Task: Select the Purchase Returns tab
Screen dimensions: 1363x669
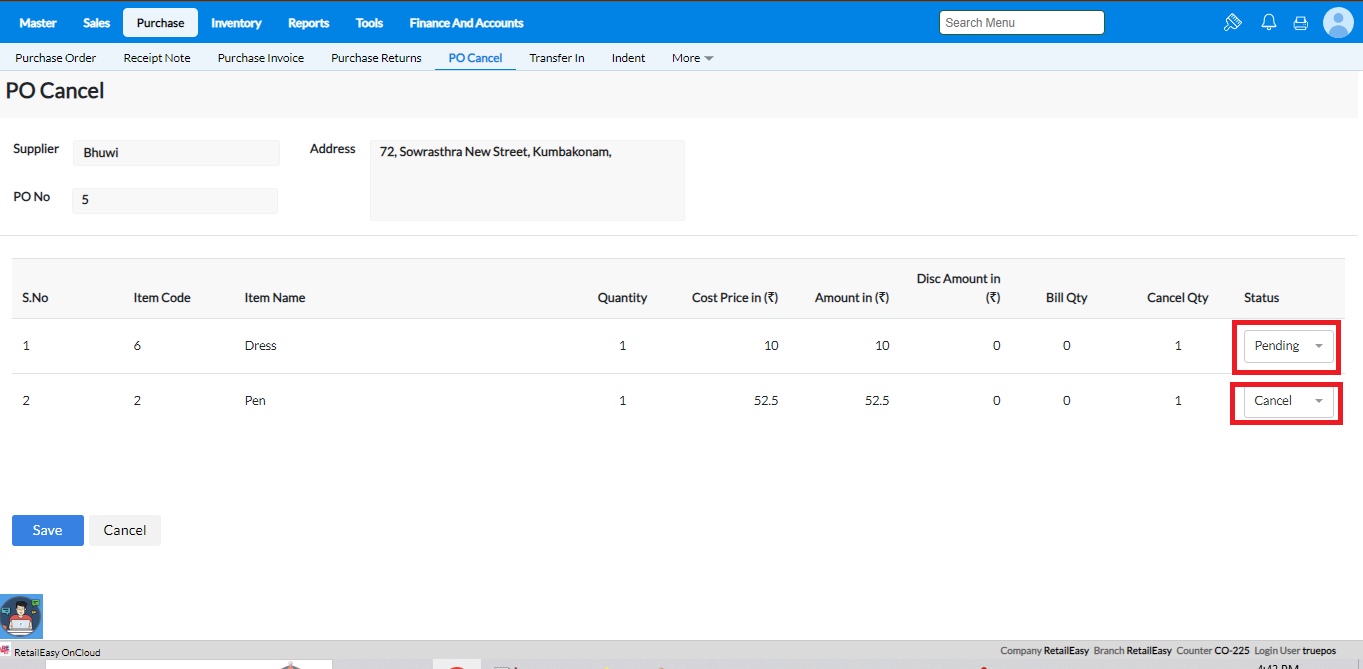Action: (x=376, y=58)
